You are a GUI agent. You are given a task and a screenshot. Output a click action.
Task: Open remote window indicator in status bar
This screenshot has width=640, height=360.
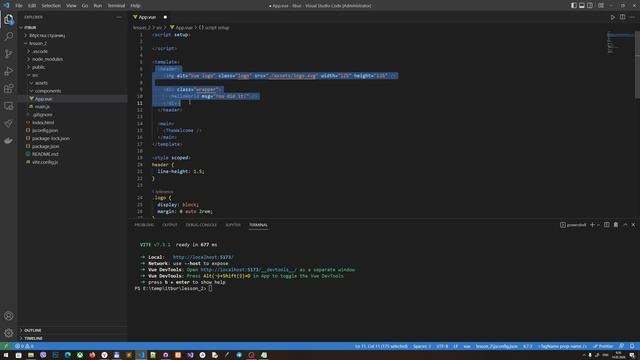tap(6, 346)
